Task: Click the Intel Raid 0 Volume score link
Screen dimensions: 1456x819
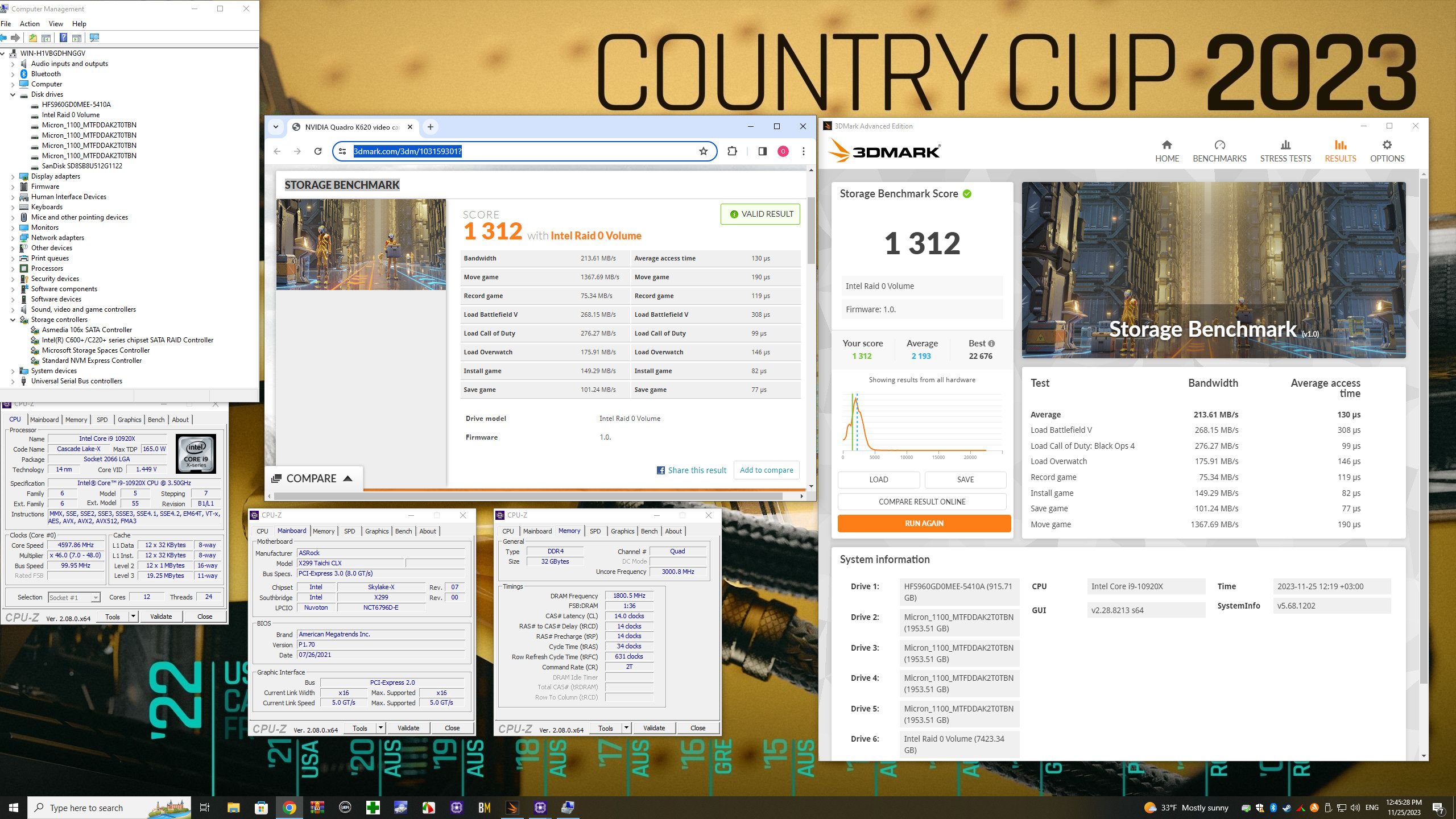Action: pos(596,235)
